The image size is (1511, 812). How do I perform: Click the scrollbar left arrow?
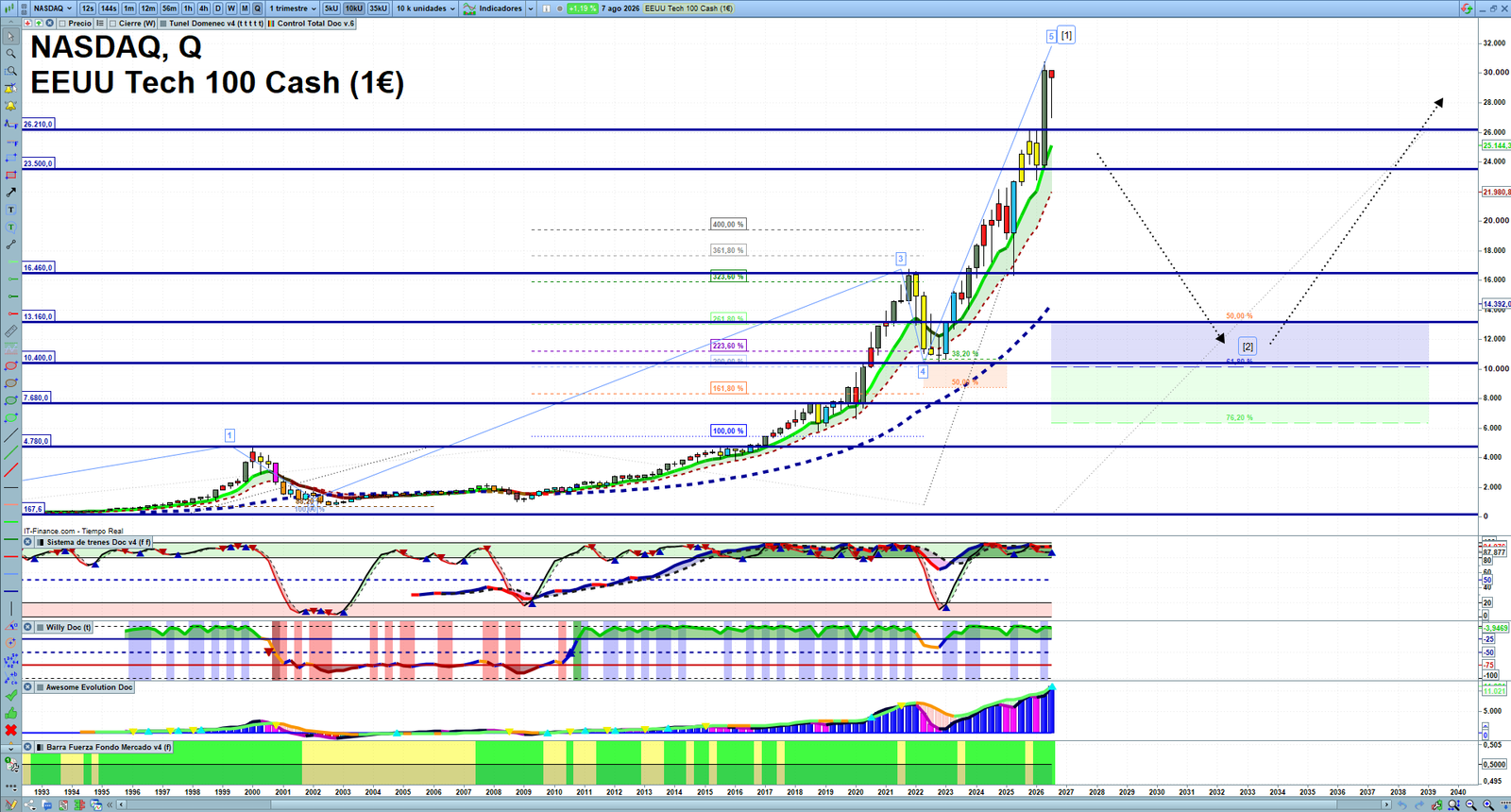pyautogui.click(x=121, y=804)
